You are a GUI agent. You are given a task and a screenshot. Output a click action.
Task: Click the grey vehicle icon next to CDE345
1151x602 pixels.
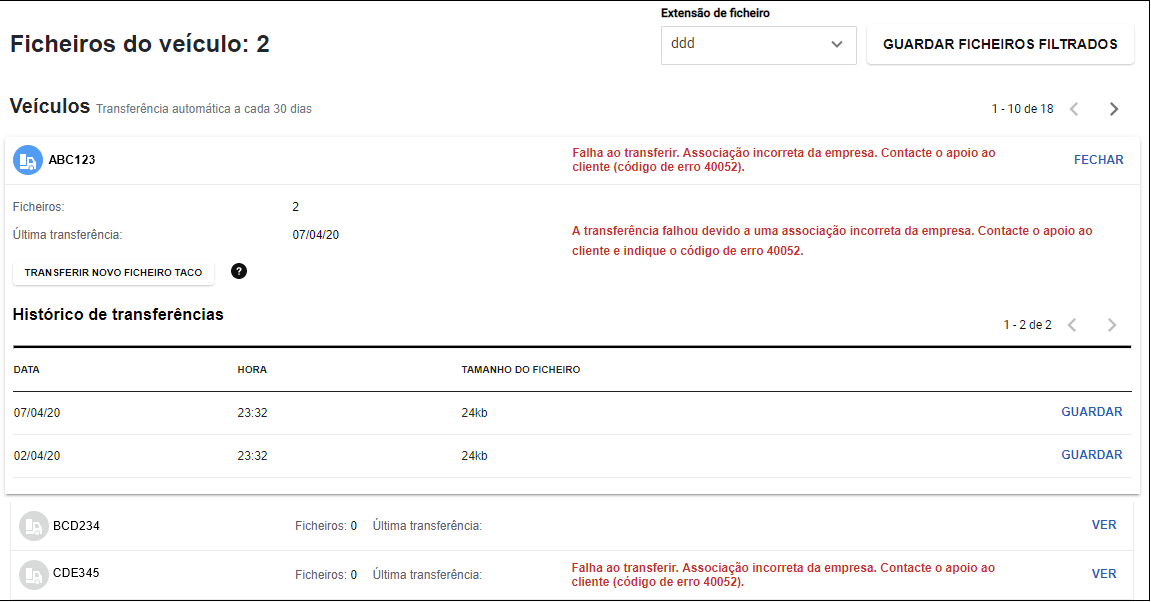click(33, 575)
